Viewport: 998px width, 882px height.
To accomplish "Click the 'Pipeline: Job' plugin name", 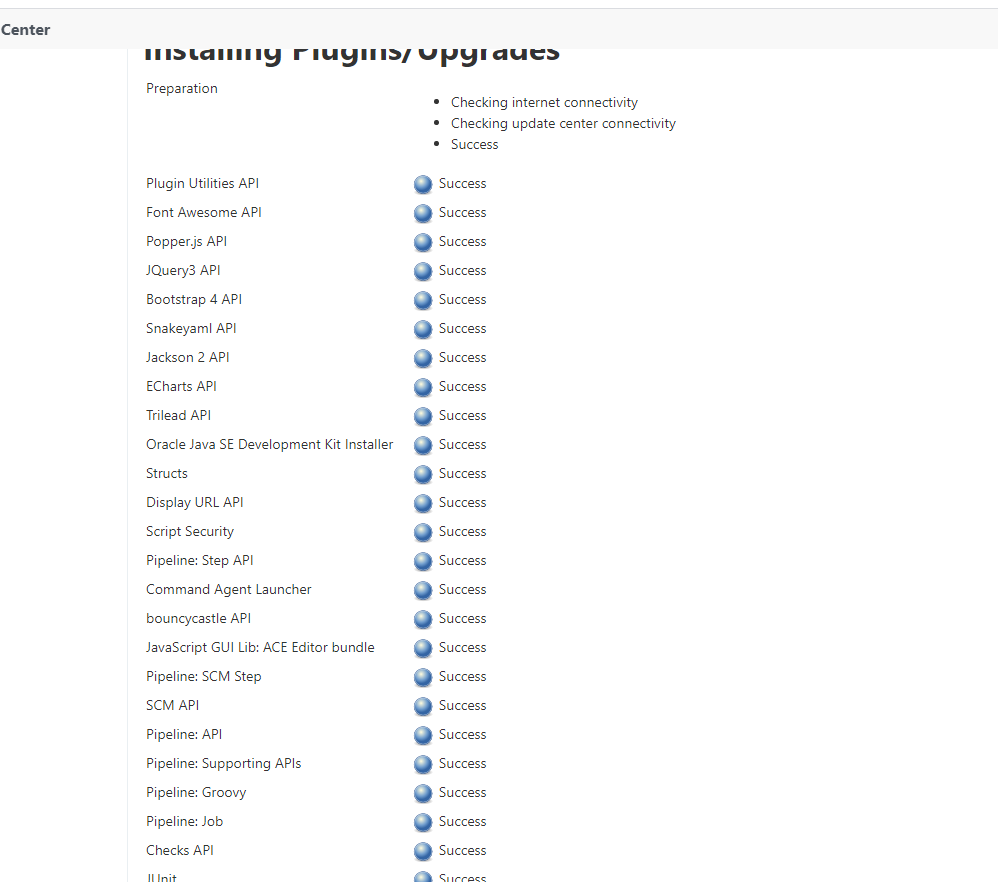I will pos(185,822).
